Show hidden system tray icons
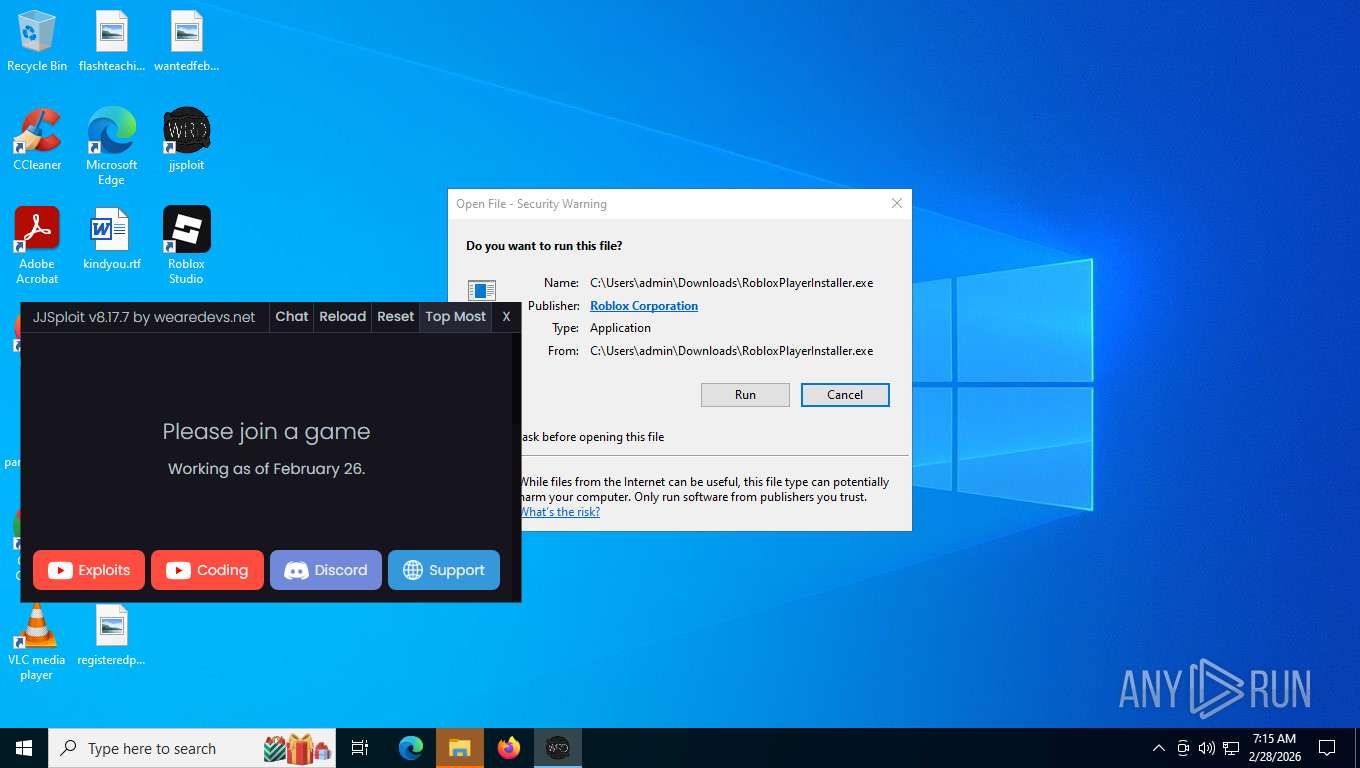Viewport: 1360px width, 768px height. (x=1159, y=748)
